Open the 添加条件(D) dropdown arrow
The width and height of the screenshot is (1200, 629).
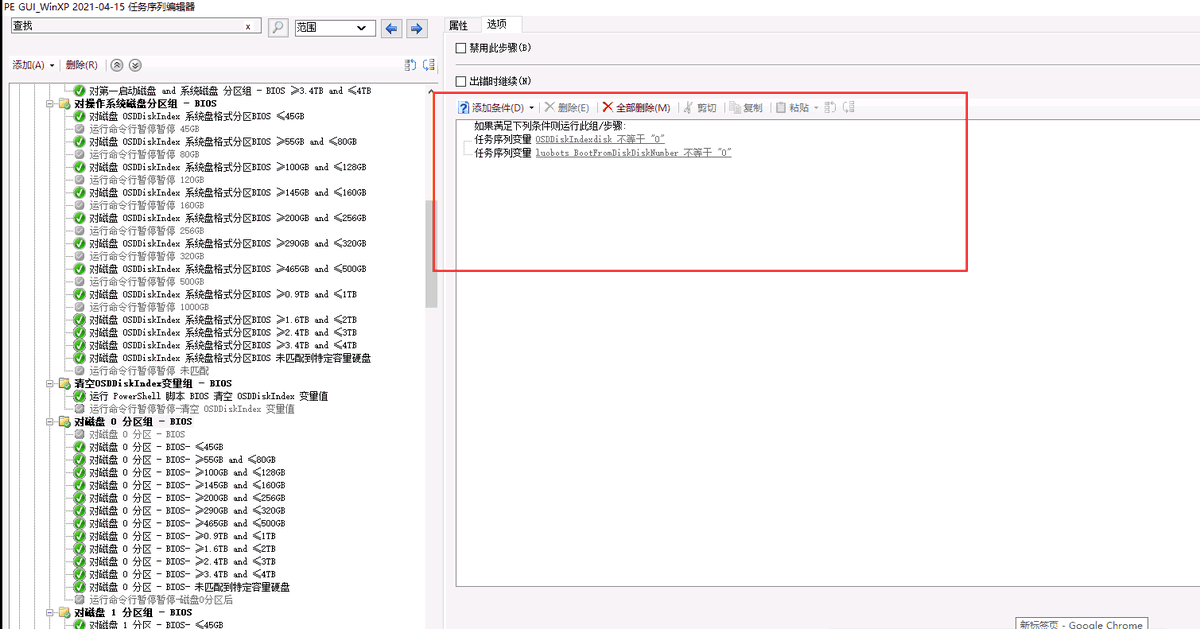(532, 108)
